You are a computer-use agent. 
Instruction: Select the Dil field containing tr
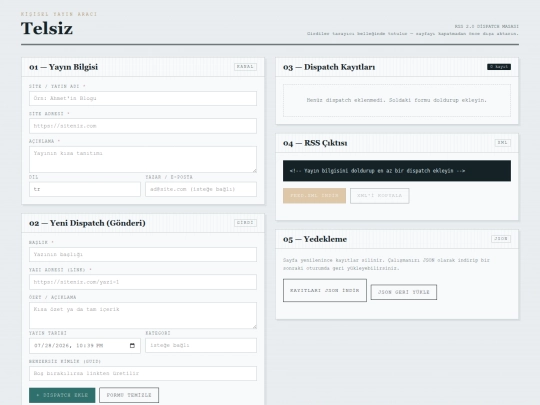click(x=85, y=189)
